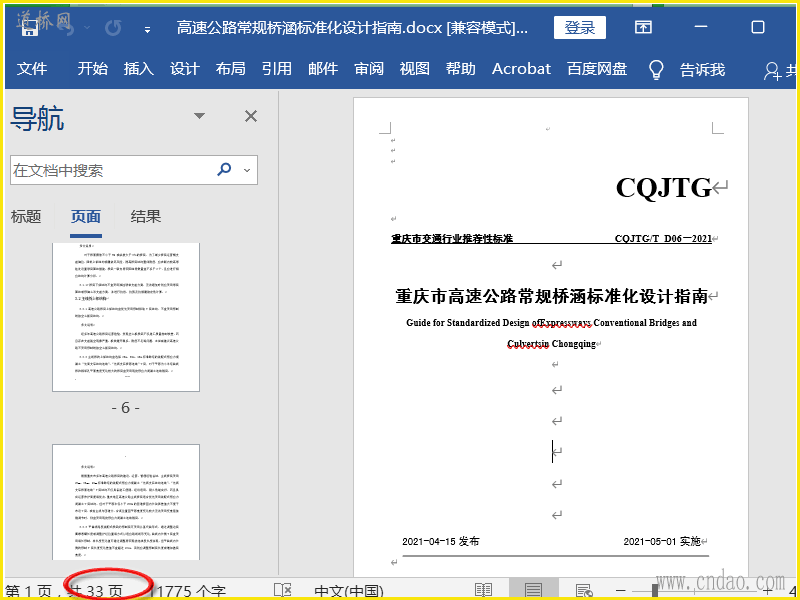Open the ribbon display options icon

pos(645,28)
